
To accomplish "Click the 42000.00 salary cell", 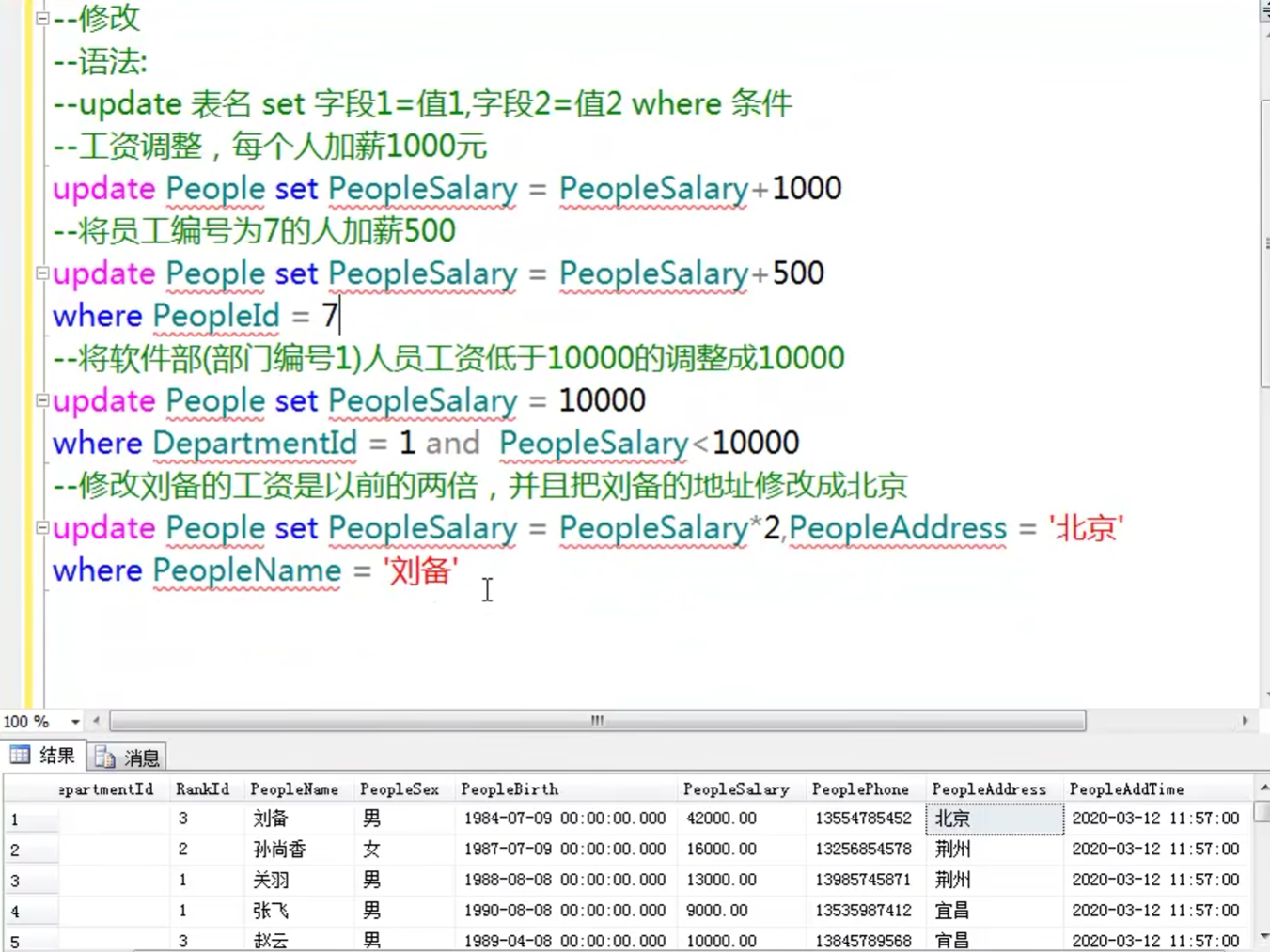I will coord(743,819).
